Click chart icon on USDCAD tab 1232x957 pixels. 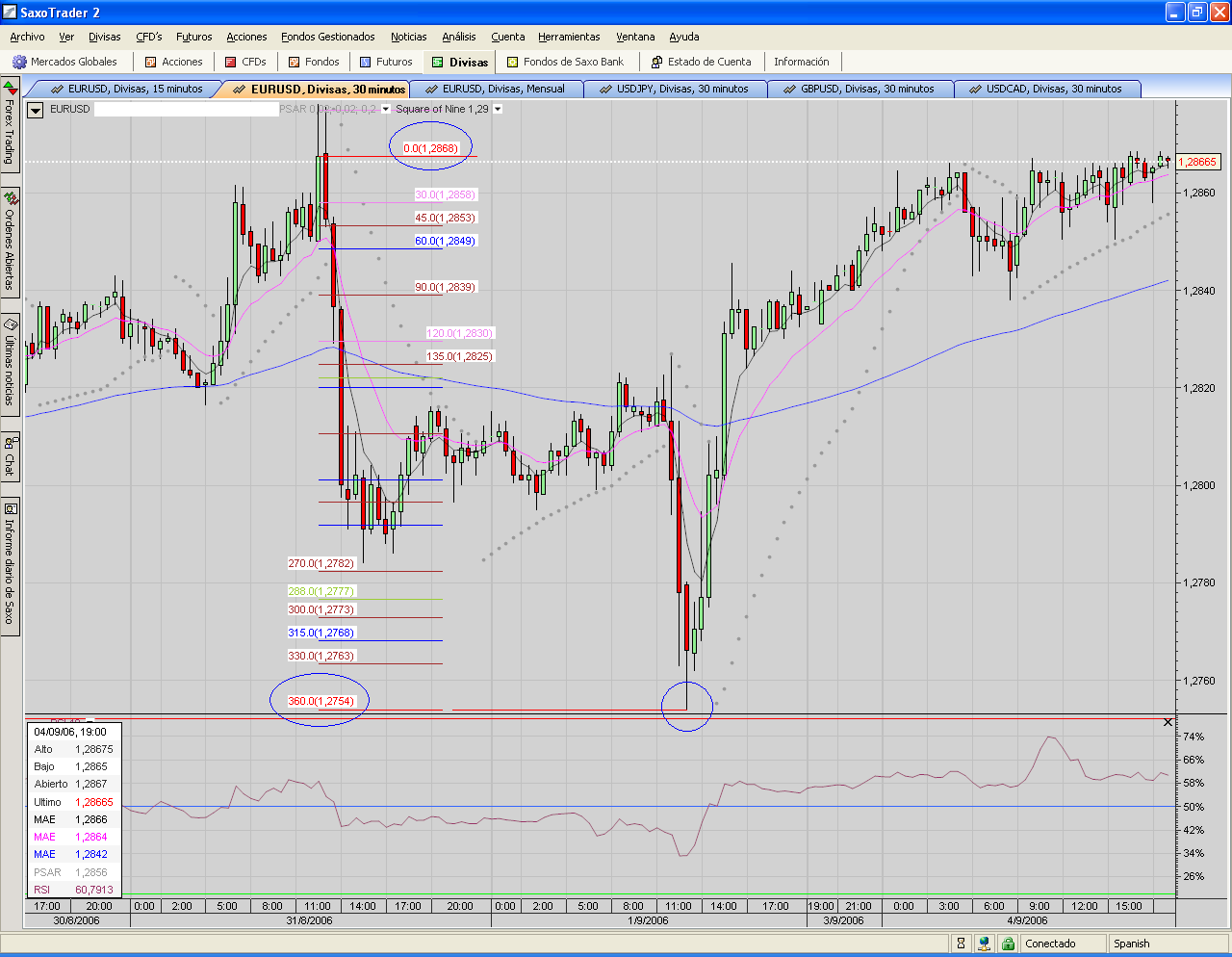(974, 89)
